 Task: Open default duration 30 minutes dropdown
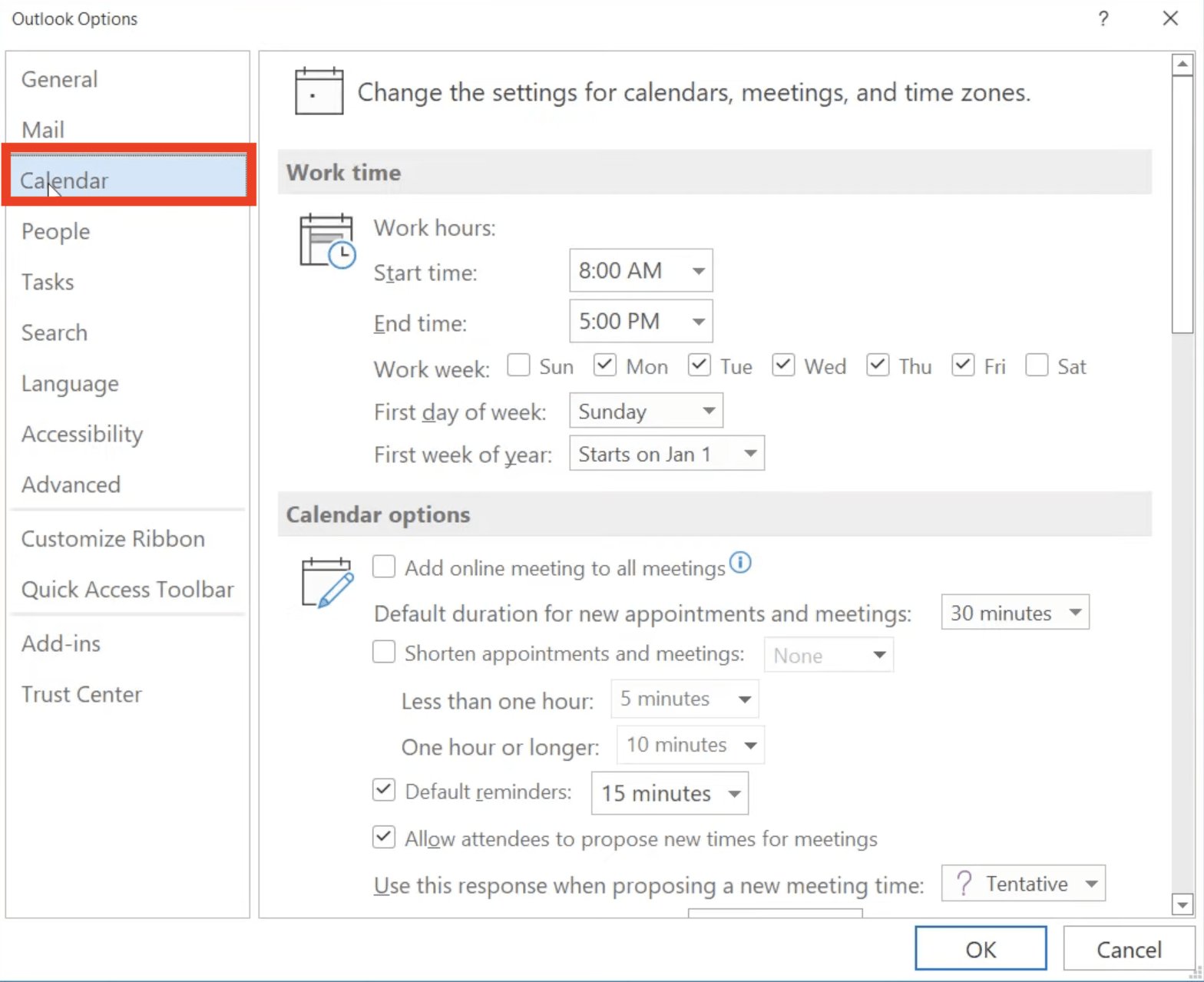pyautogui.click(x=1015, y=612)
